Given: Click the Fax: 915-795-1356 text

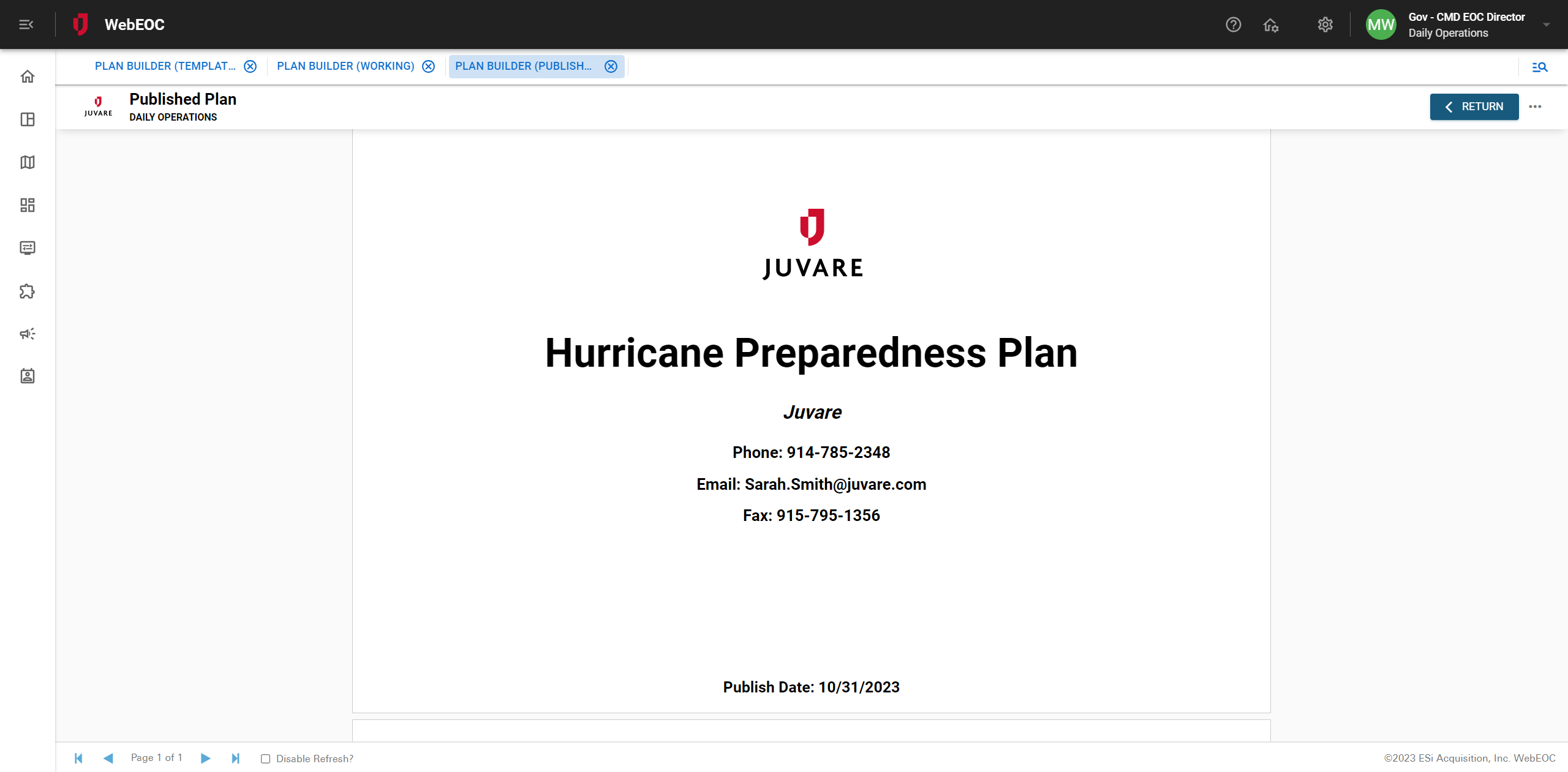Looking at the screenshot, I should [811, 515].
